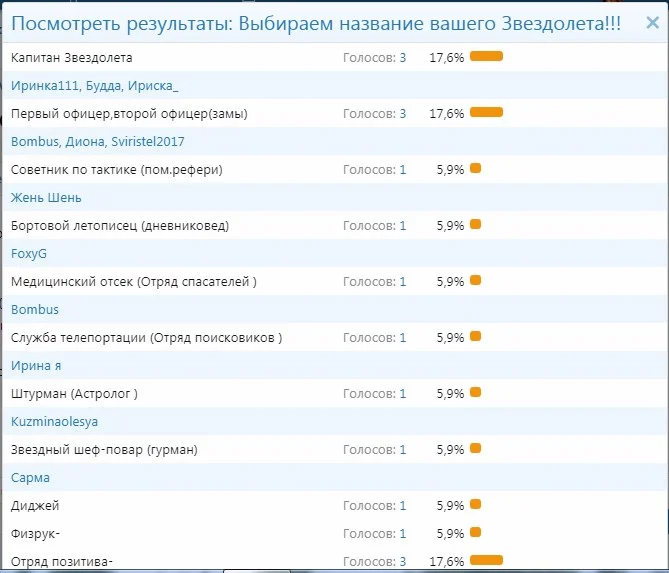Screen dimensions: 669x573
Task: Click vote count 1 for Штурман
Action: (403, 394)
